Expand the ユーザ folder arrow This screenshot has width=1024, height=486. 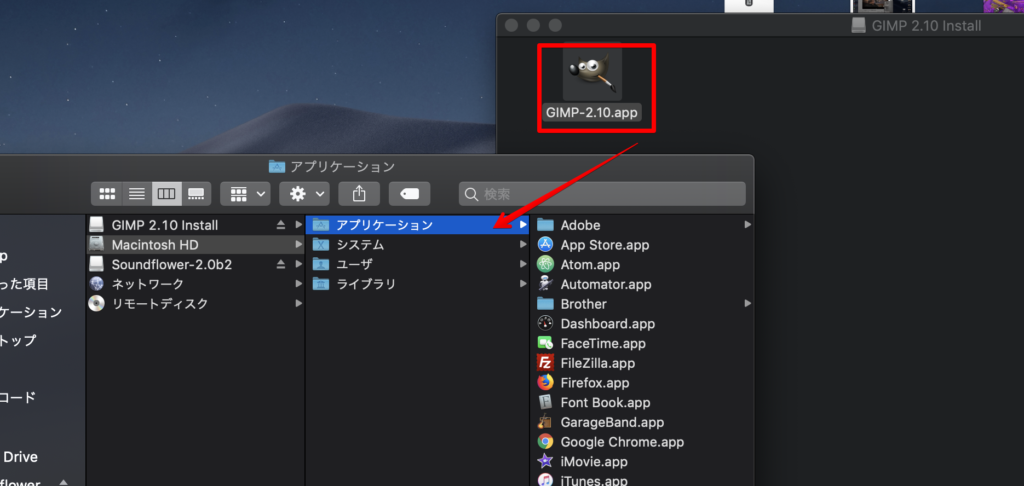[522, 264]
